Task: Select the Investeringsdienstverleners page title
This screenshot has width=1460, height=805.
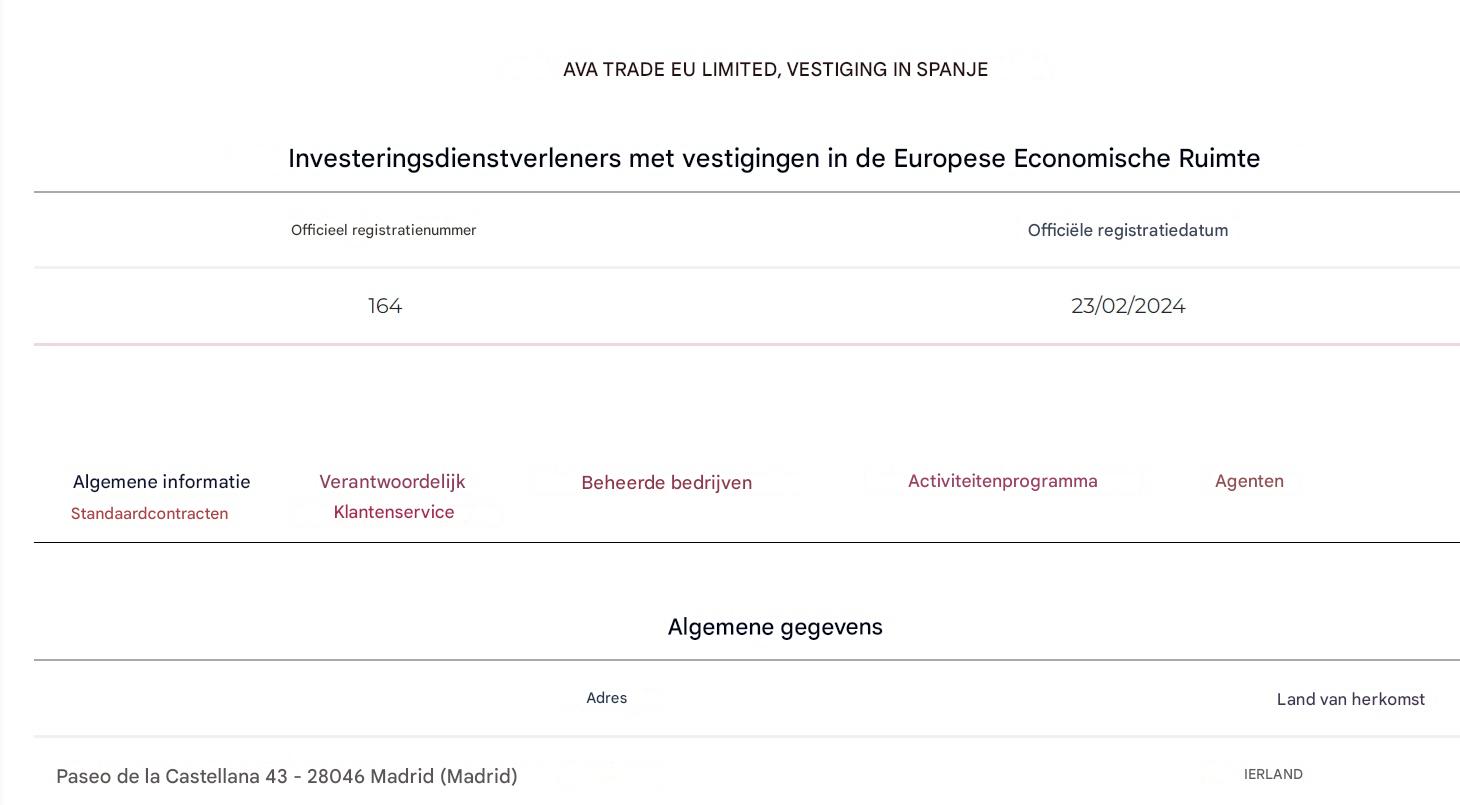Action: click(x=774, y=157)
